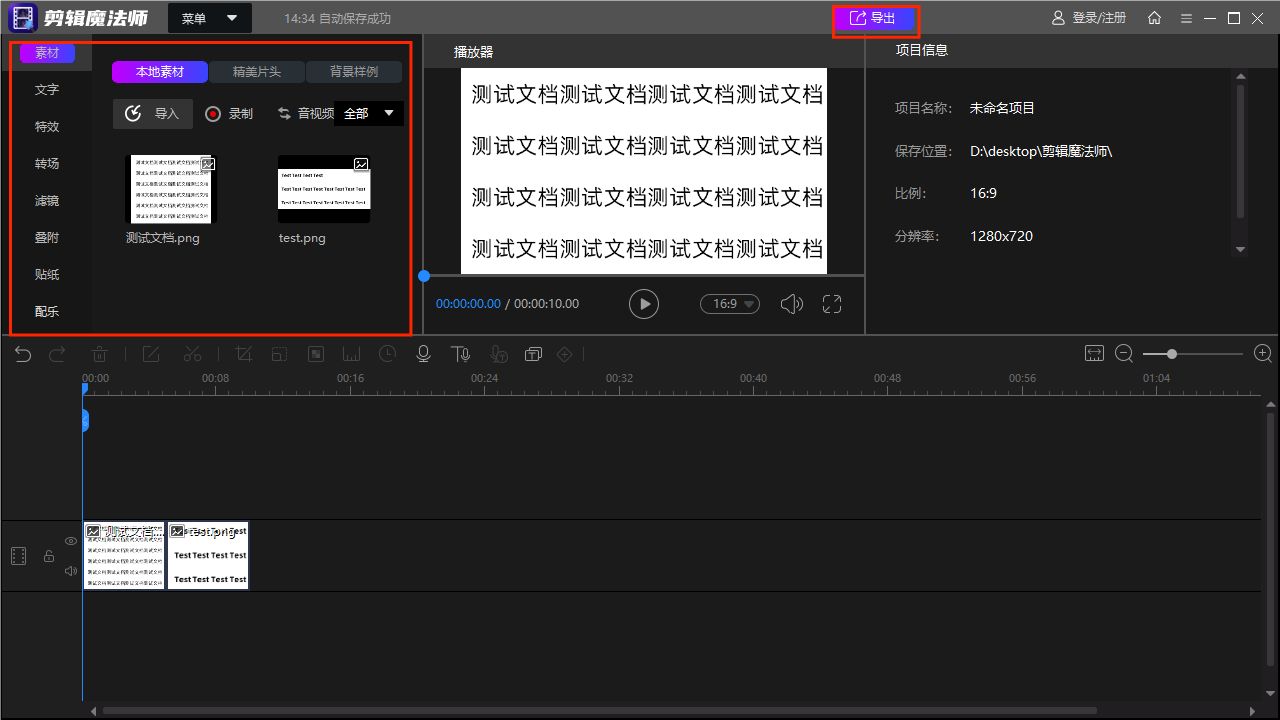This screenshot has height=720, width=1280.
Task: Open the 菜单 dropdown menu
Action: click(210, 18)
